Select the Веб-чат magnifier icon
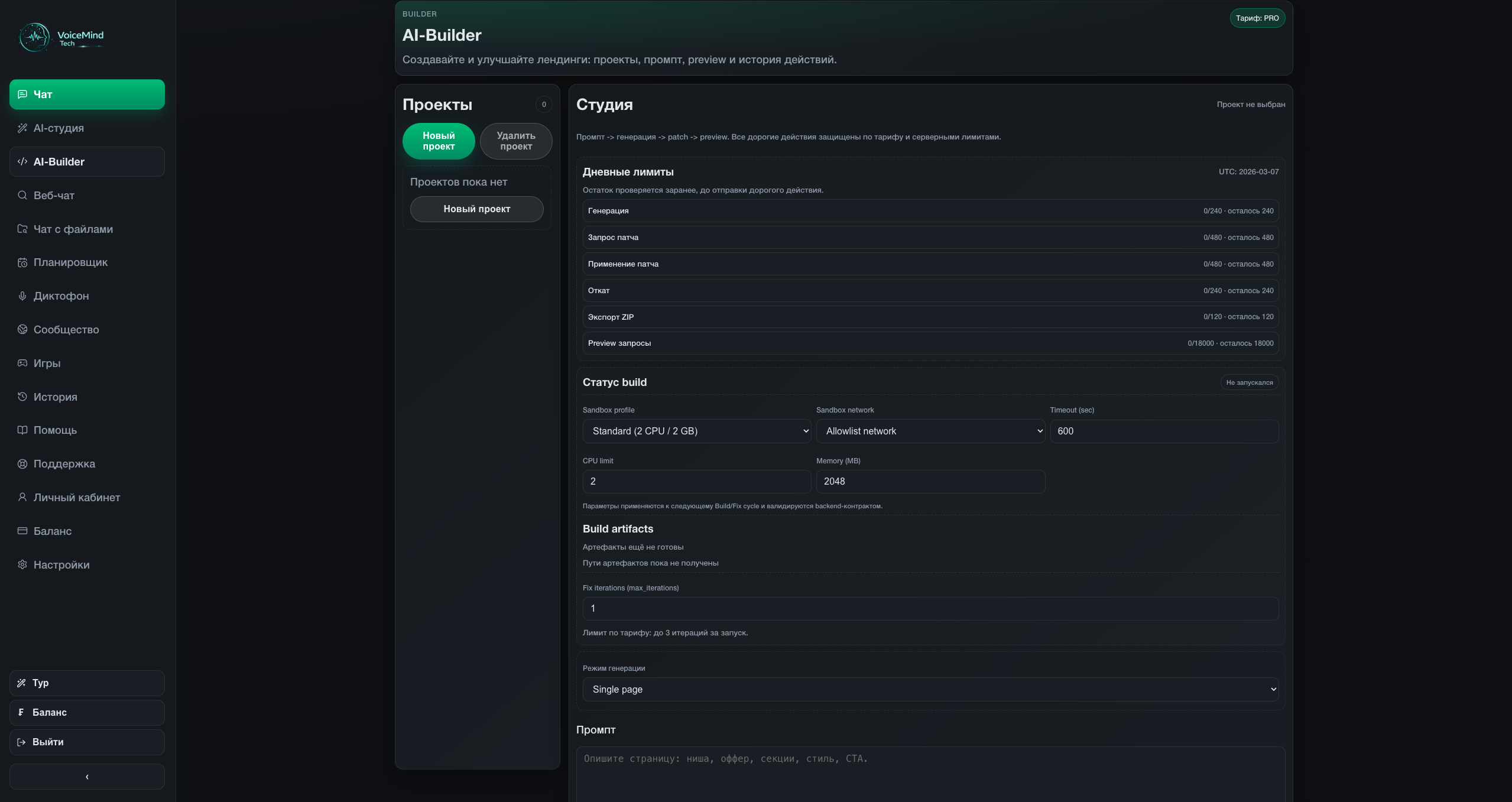Screen dimensions: 1512x802 pyautogui.click(x=22, y=195)
